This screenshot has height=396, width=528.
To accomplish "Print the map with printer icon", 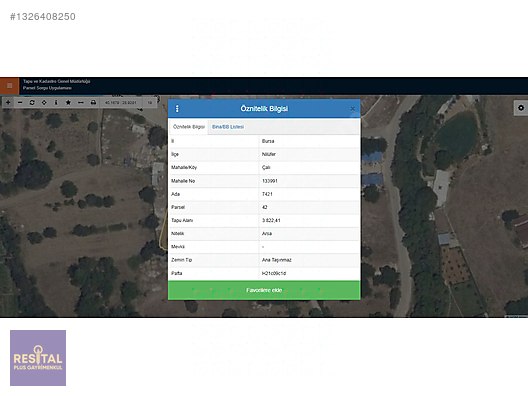I will pos(93,102).
